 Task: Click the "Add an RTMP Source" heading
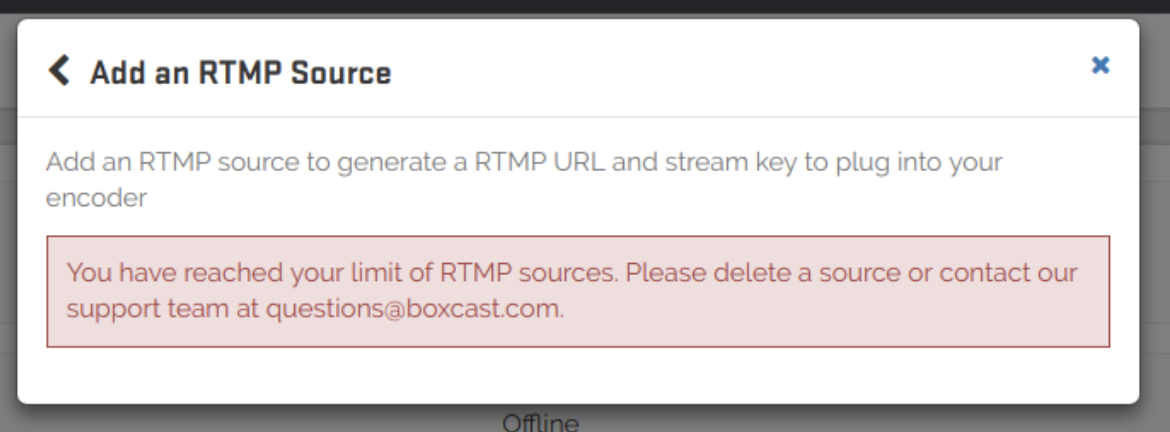[240, 73]
